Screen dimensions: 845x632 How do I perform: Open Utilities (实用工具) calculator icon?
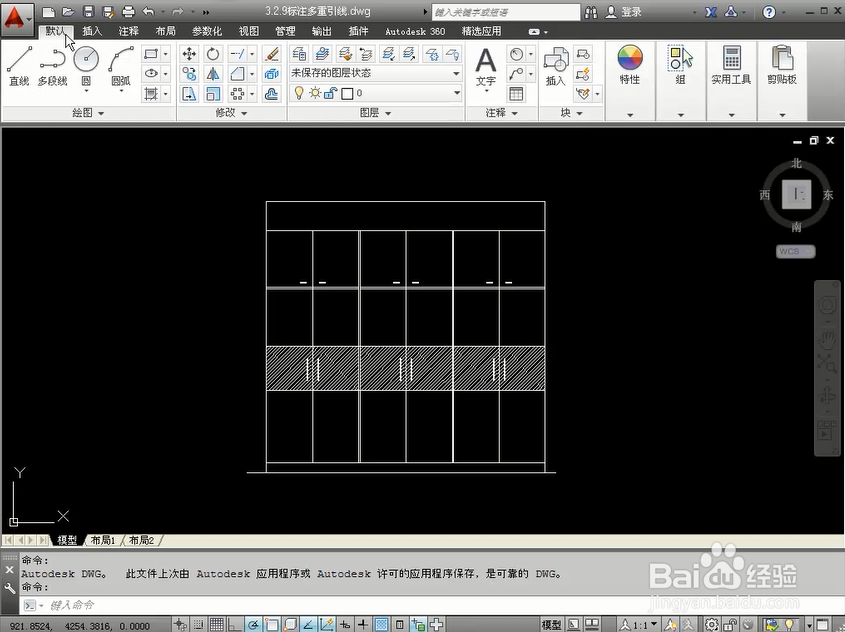pyautogui.click(x=731, y=65)
